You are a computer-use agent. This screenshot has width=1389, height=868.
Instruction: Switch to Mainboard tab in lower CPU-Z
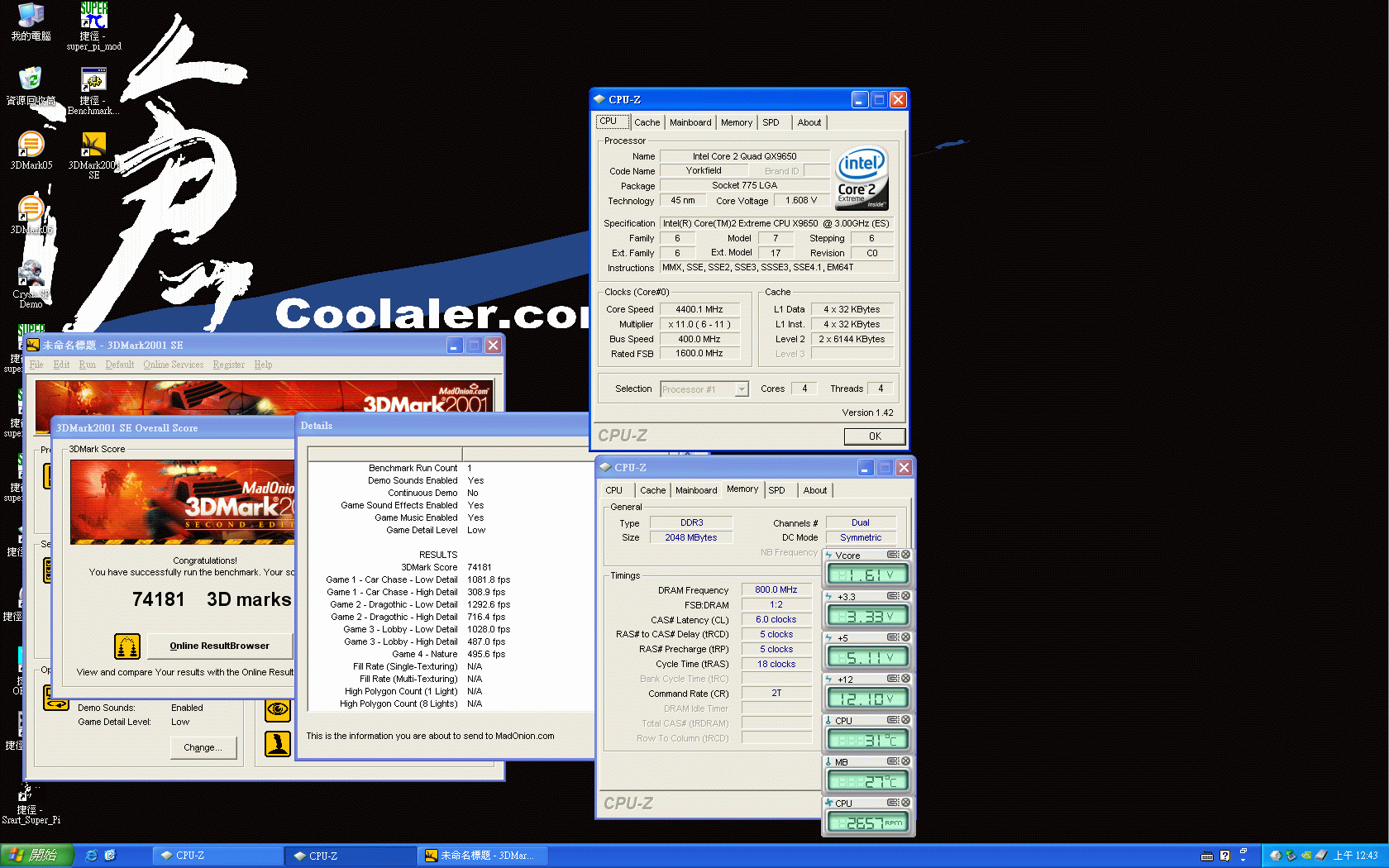point(696,490)
